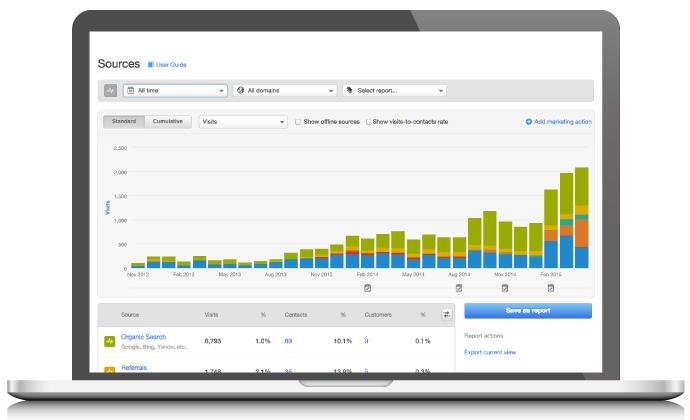This screenshot has width=690, height=420.
Task: Switch to the Standard chart tab
Action: 124,122
